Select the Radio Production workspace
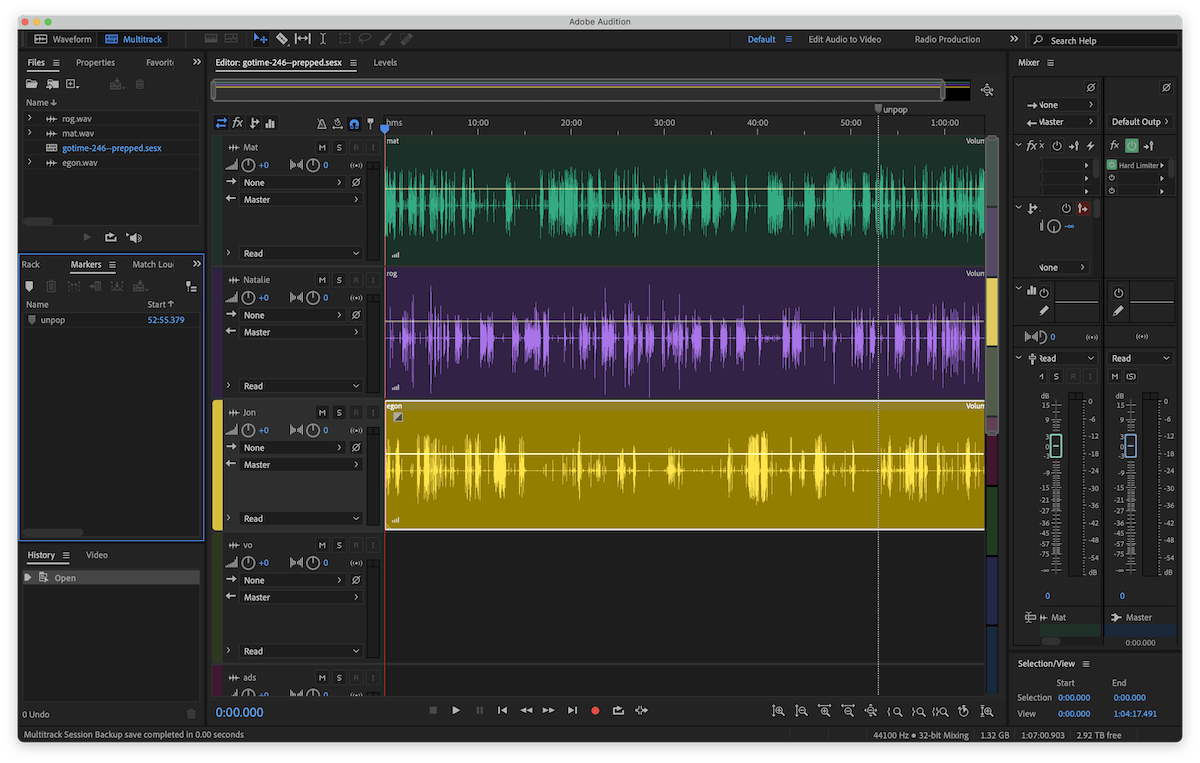Image resolution: width=1200 pixels, height=763 pixels. pos(947,39)
